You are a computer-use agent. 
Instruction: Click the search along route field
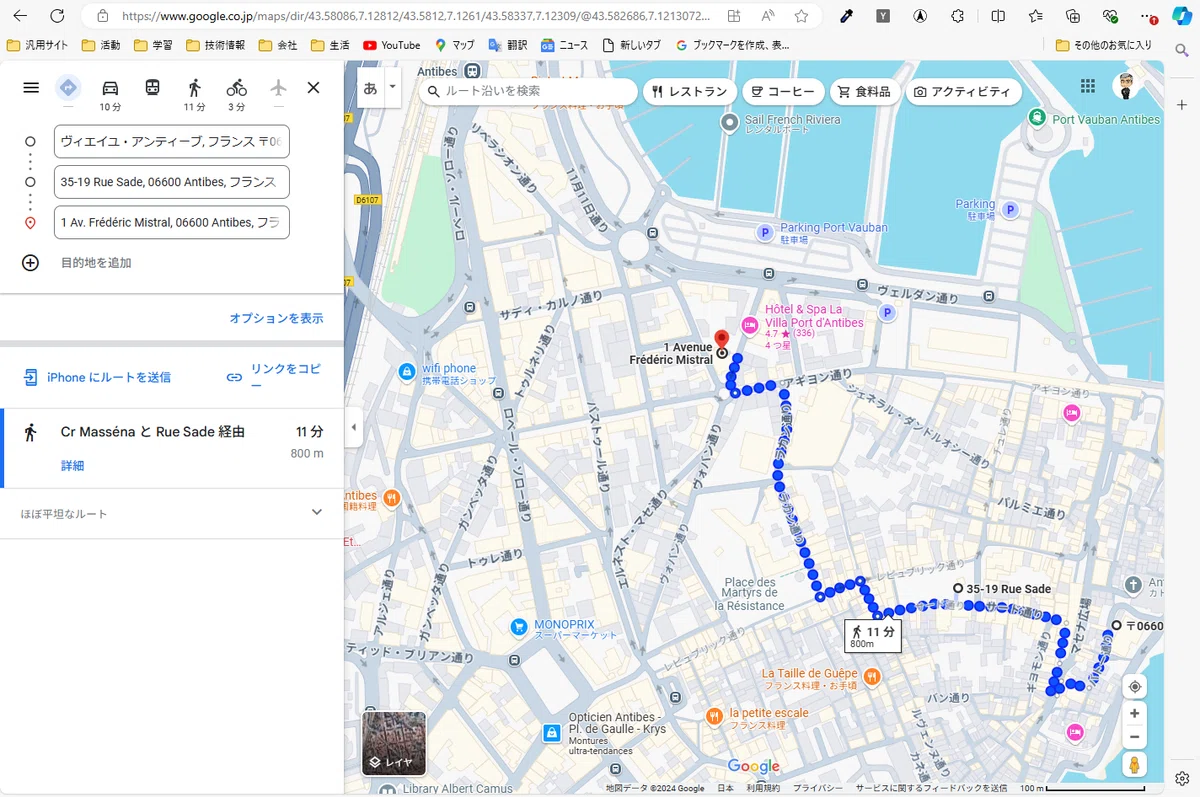528,91
